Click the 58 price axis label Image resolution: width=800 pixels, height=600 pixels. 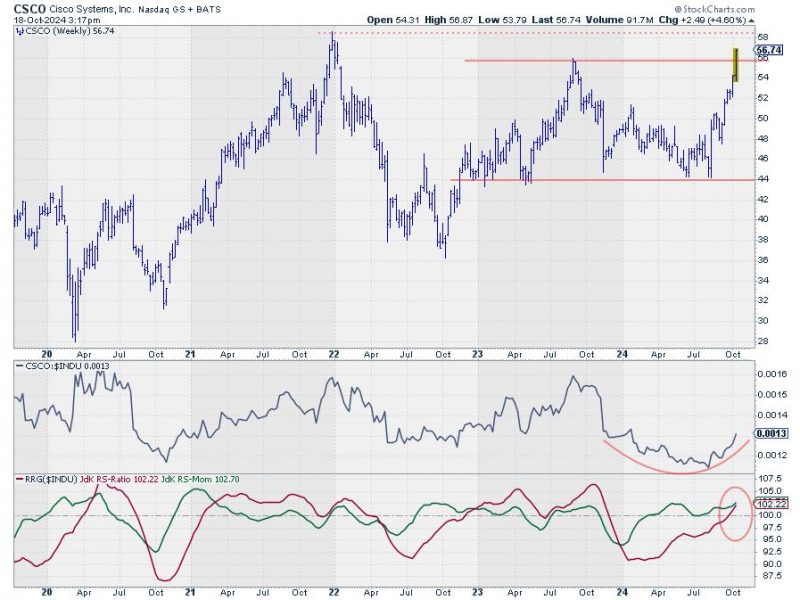tap(763, 37)
